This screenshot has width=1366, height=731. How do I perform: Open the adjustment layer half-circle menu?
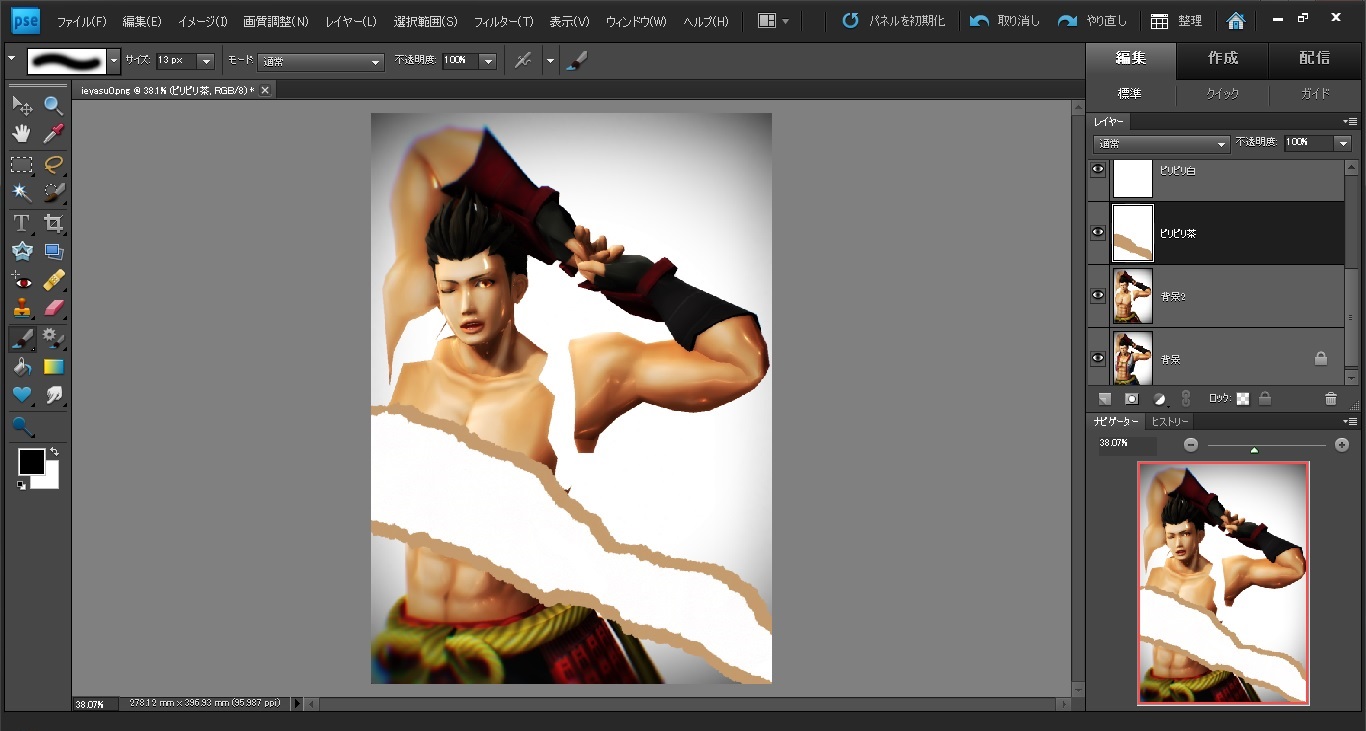click(1159, 398)
